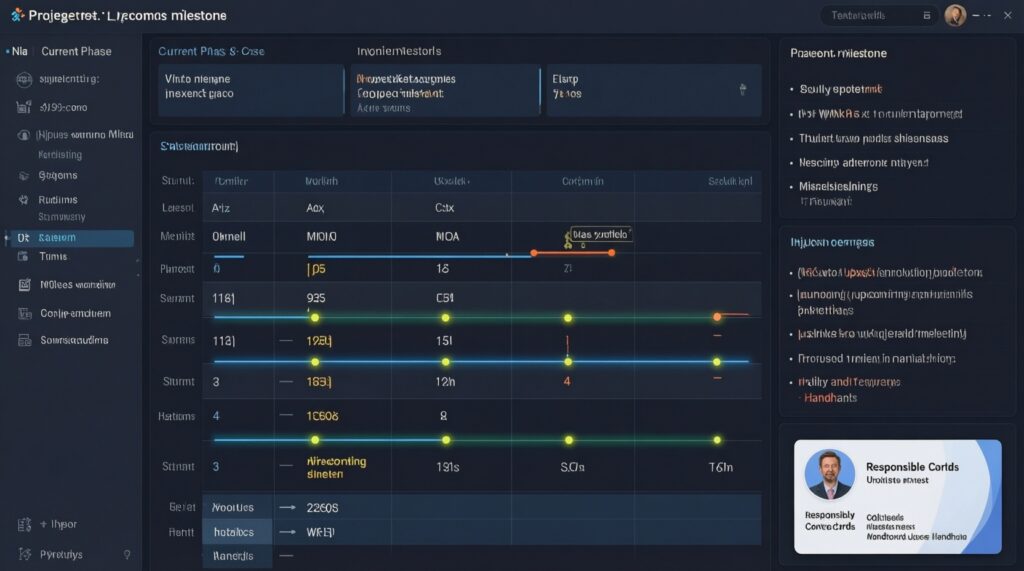Open the Current Phase tab in sidebar
The image size is (1024, 571).
(76, 51)
